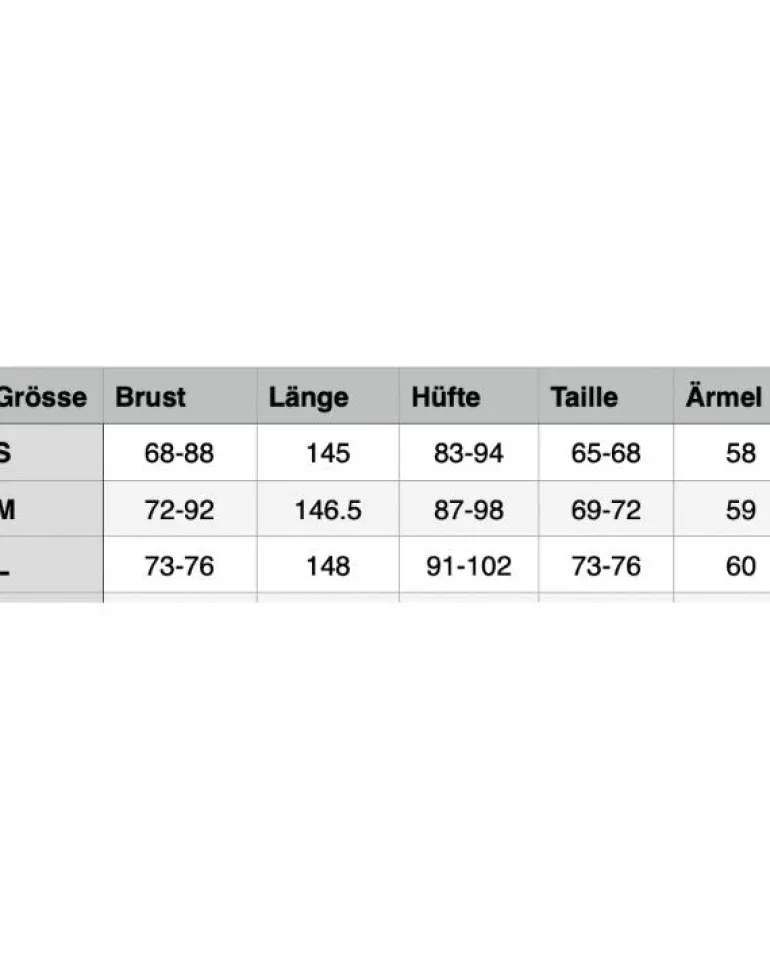Click the Ärmel value 59

click(x=740, y=510)
